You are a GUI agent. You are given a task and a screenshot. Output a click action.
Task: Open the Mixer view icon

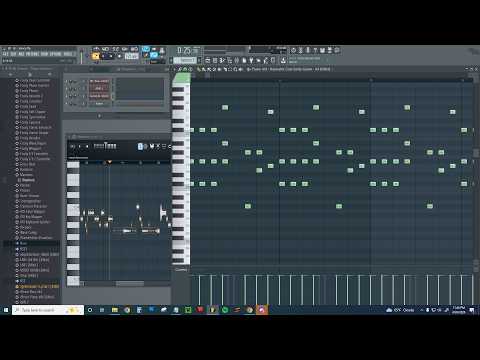pos(230,60)
